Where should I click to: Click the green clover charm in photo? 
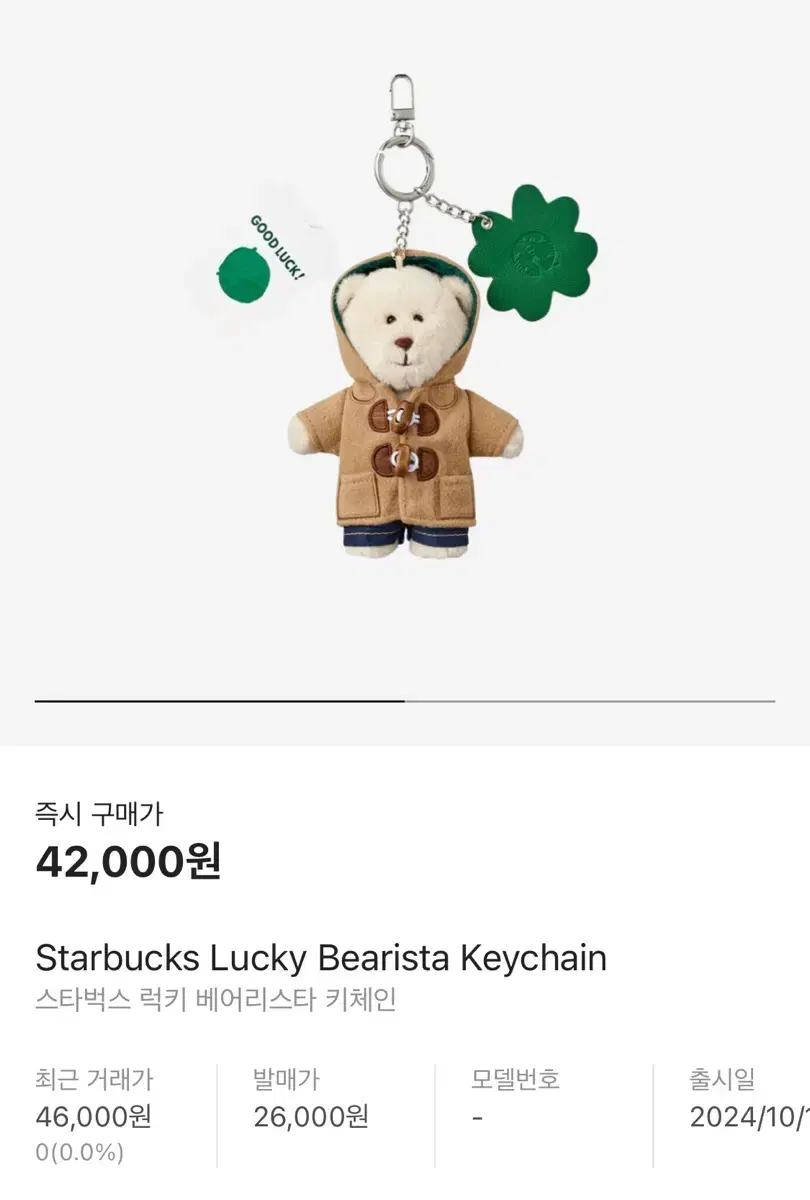tap(532, 256)
